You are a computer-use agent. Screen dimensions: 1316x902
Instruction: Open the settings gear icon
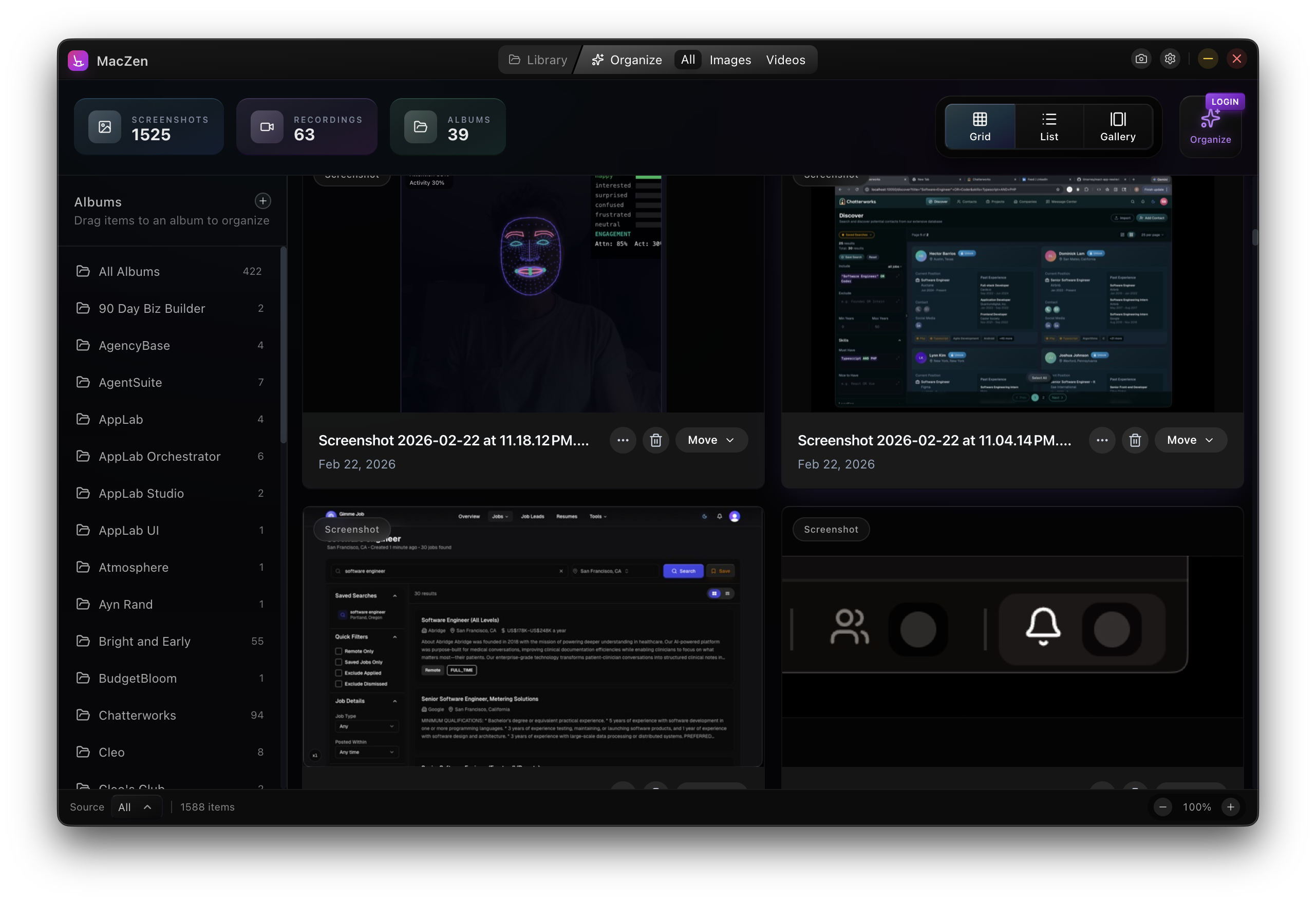point(1171,59)
